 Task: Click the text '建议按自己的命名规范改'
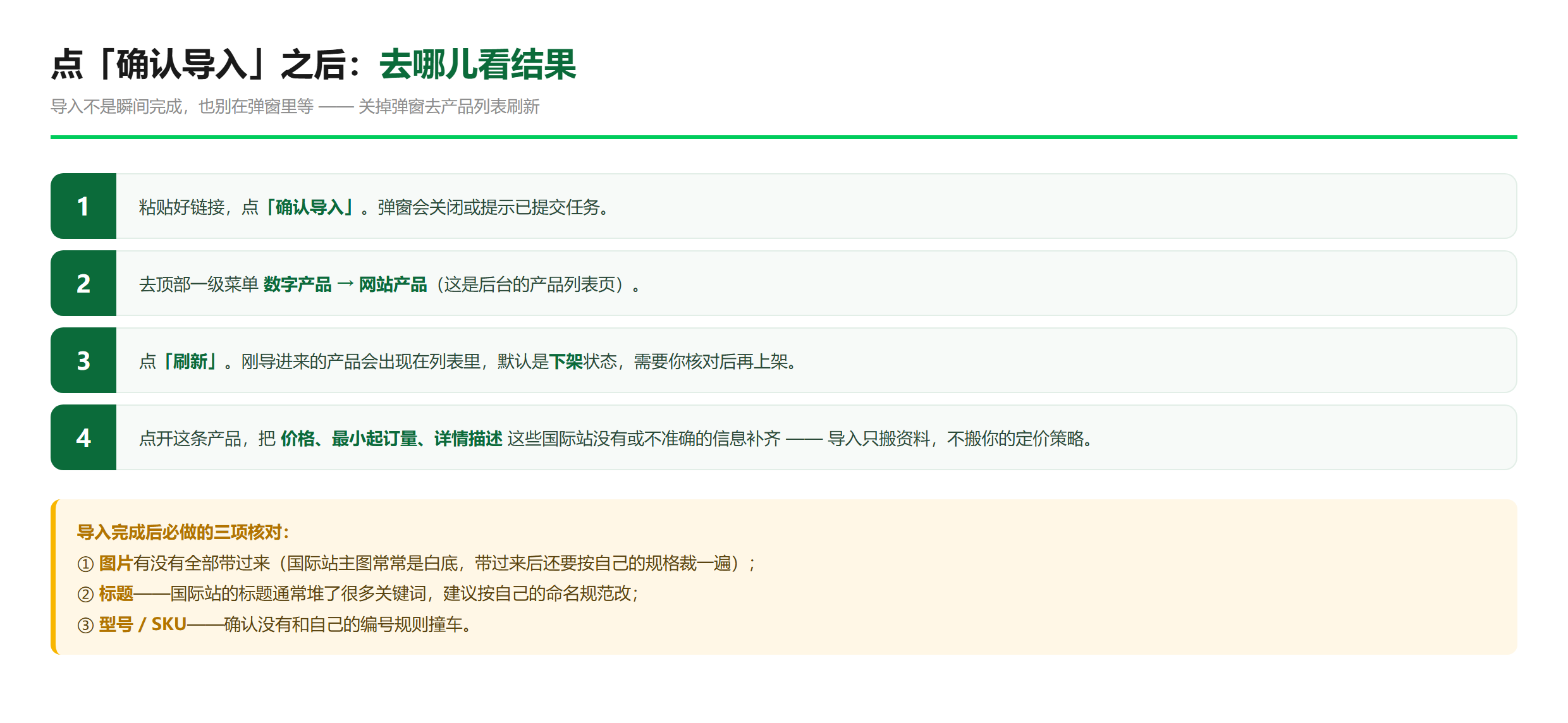click(x=537, y=593)
